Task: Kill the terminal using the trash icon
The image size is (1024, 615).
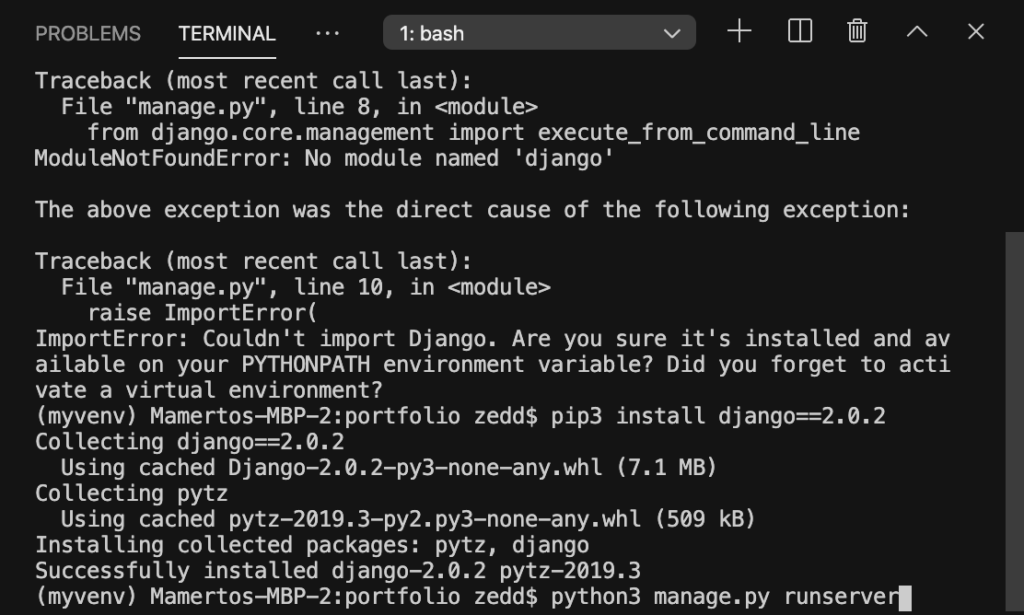Action: coord(857,31)
